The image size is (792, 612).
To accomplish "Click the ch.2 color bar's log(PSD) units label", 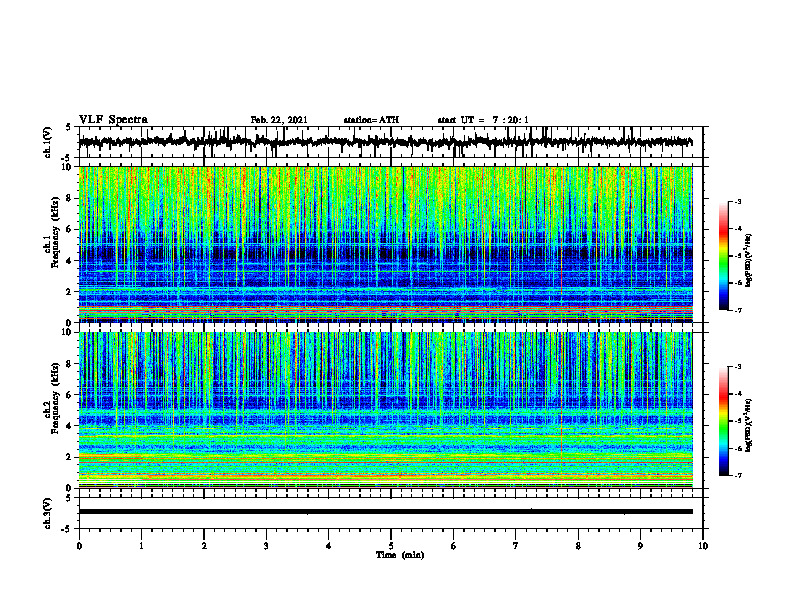I will [x=750, y=424].
